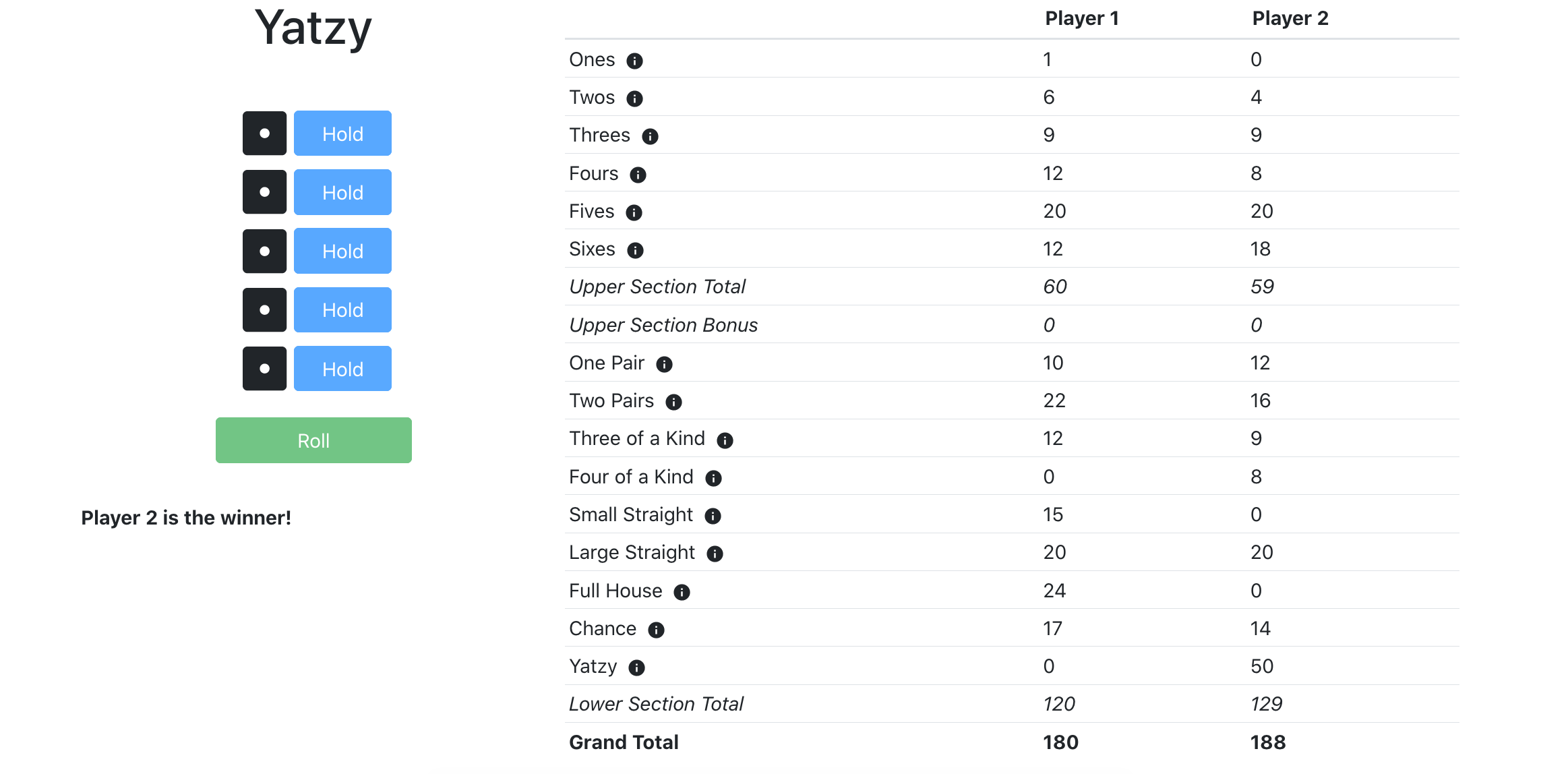The width and height of the screenshot is (1568, 774).
Task: Click the Chance info icon
Action: tap(656, 630)
